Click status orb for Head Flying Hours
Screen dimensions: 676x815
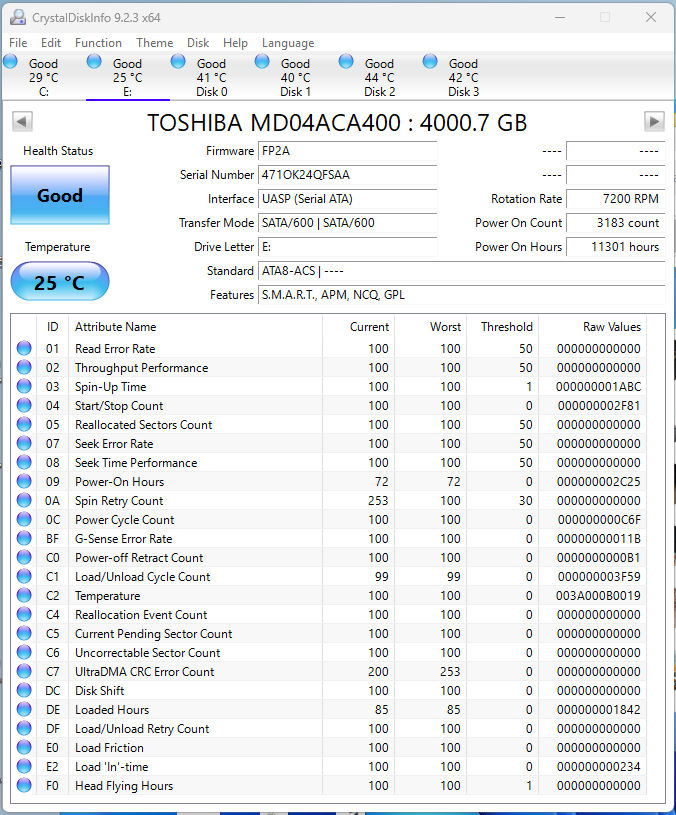click(24, 785)
